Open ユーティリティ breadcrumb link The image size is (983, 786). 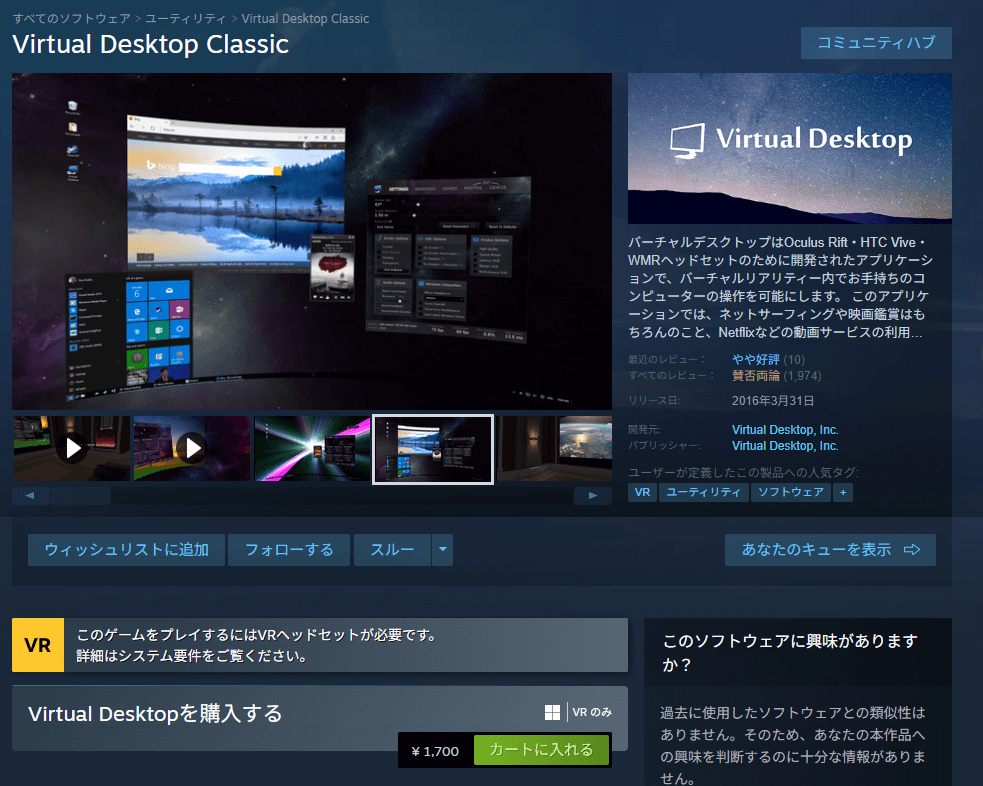(186, 19)
